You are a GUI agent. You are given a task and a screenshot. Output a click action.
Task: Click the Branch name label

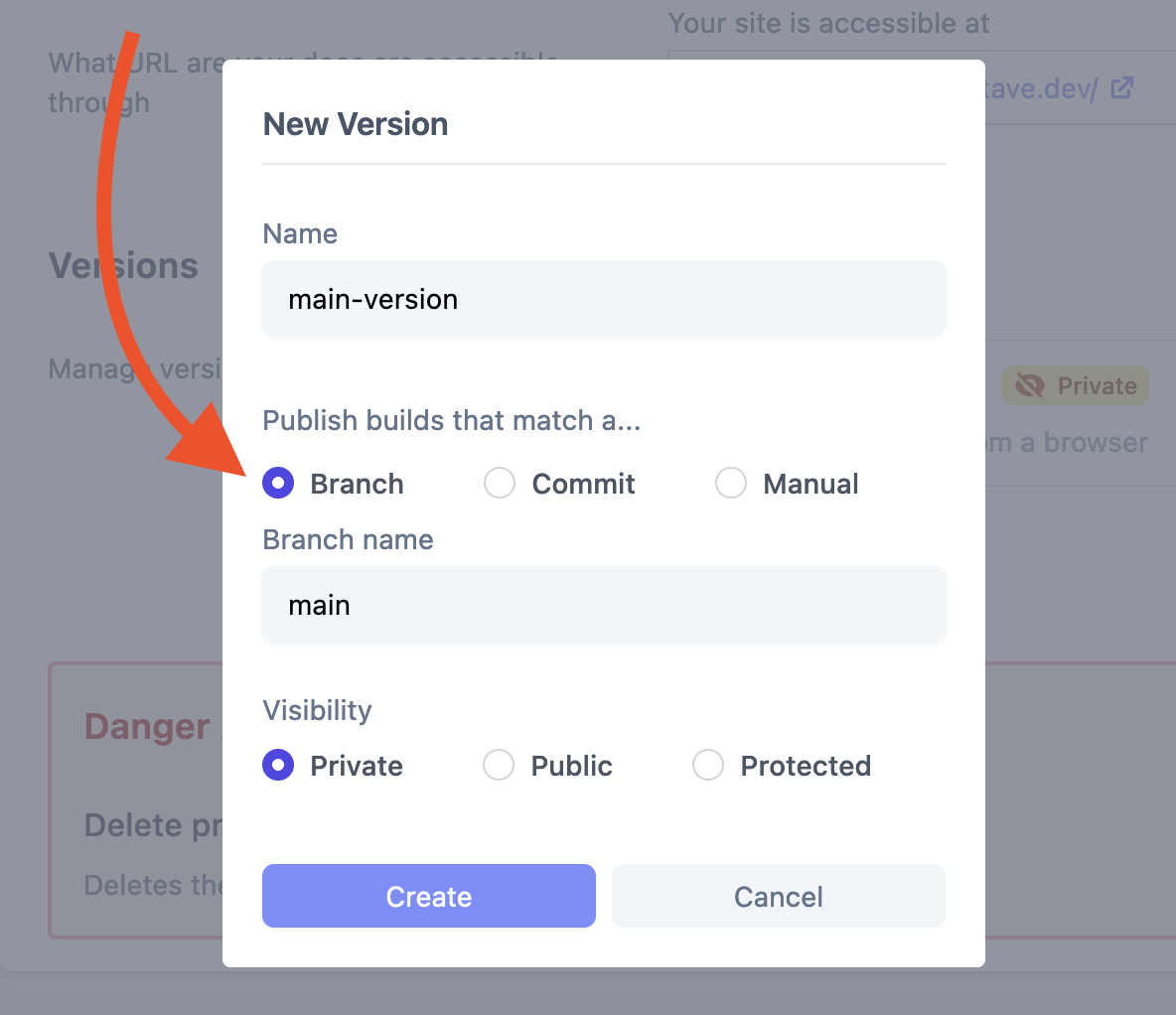click(x=348, y=539)
